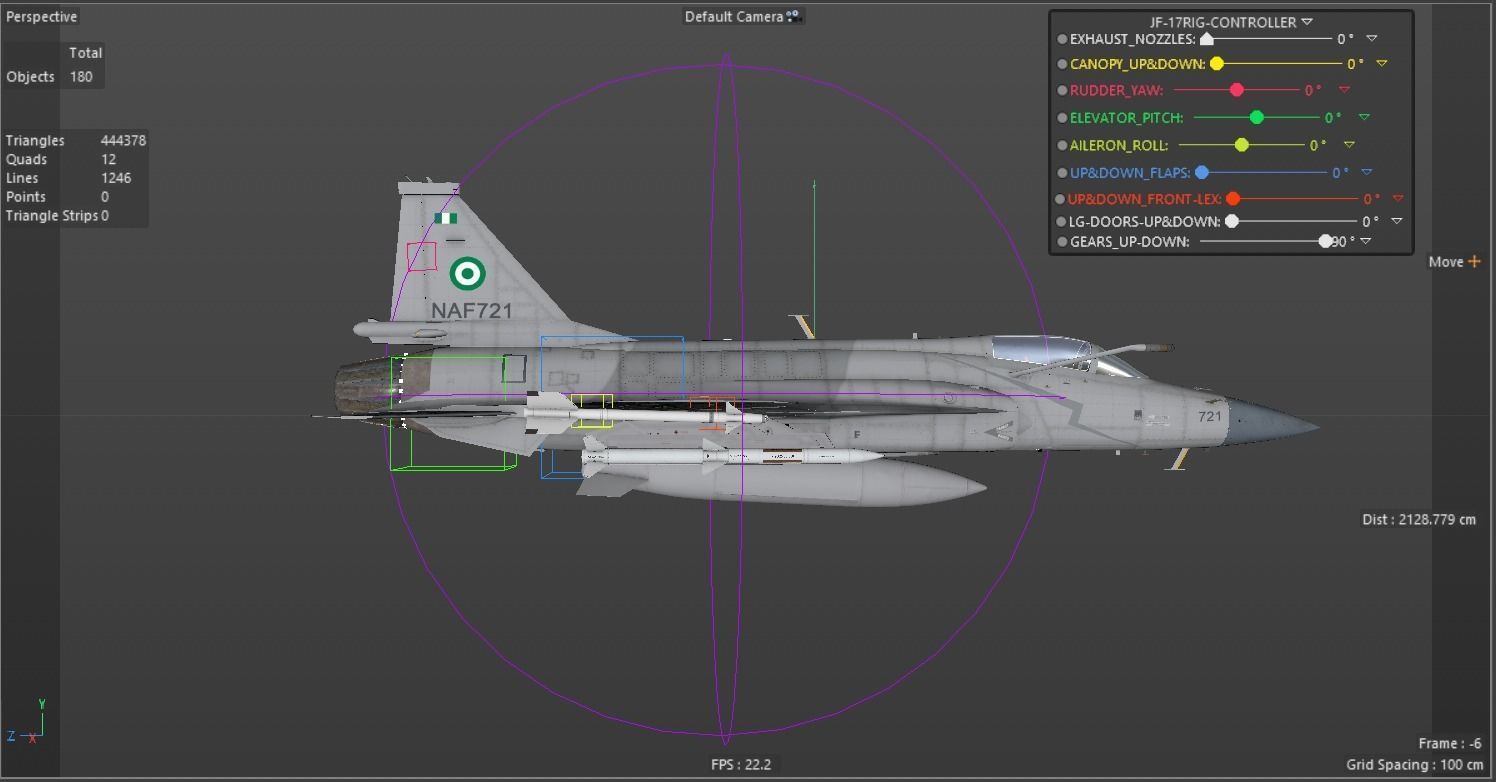
Task: Click the Move label in the viewport
Action: [1445, 262]
